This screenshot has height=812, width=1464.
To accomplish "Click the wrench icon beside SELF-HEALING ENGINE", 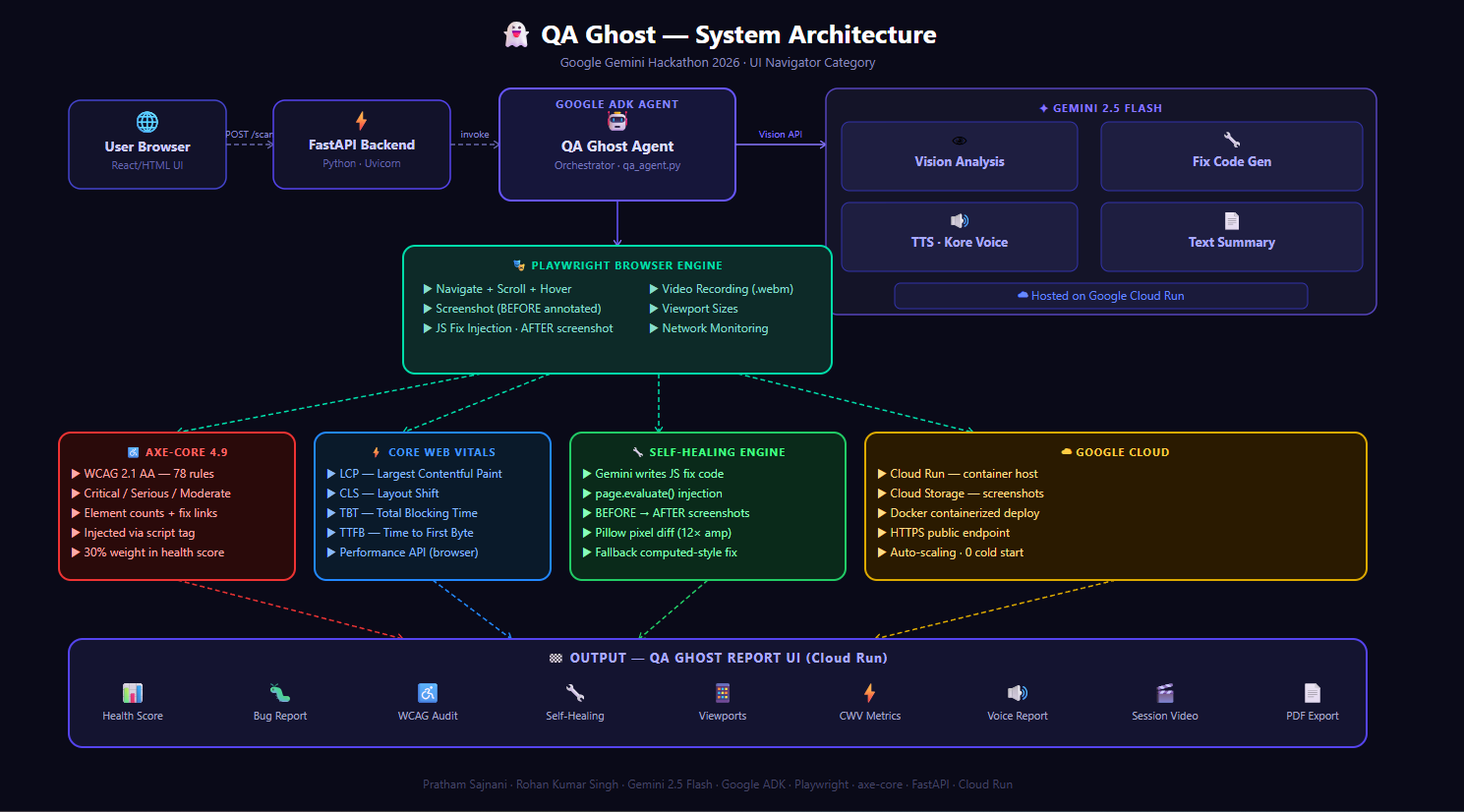I will point(638,452).
